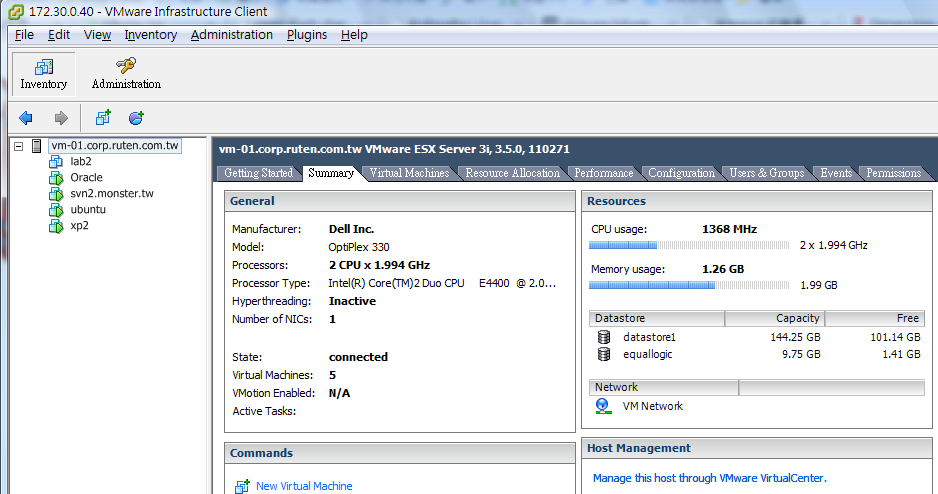Open the Edit menu
The height and width of the screenshot is (494, 938).
59,35
